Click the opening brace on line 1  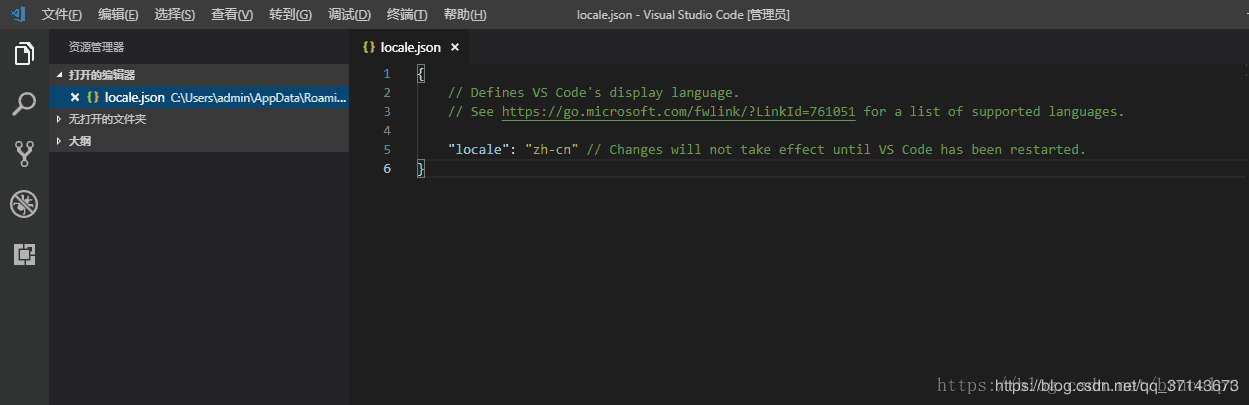(x=421, y=74)
